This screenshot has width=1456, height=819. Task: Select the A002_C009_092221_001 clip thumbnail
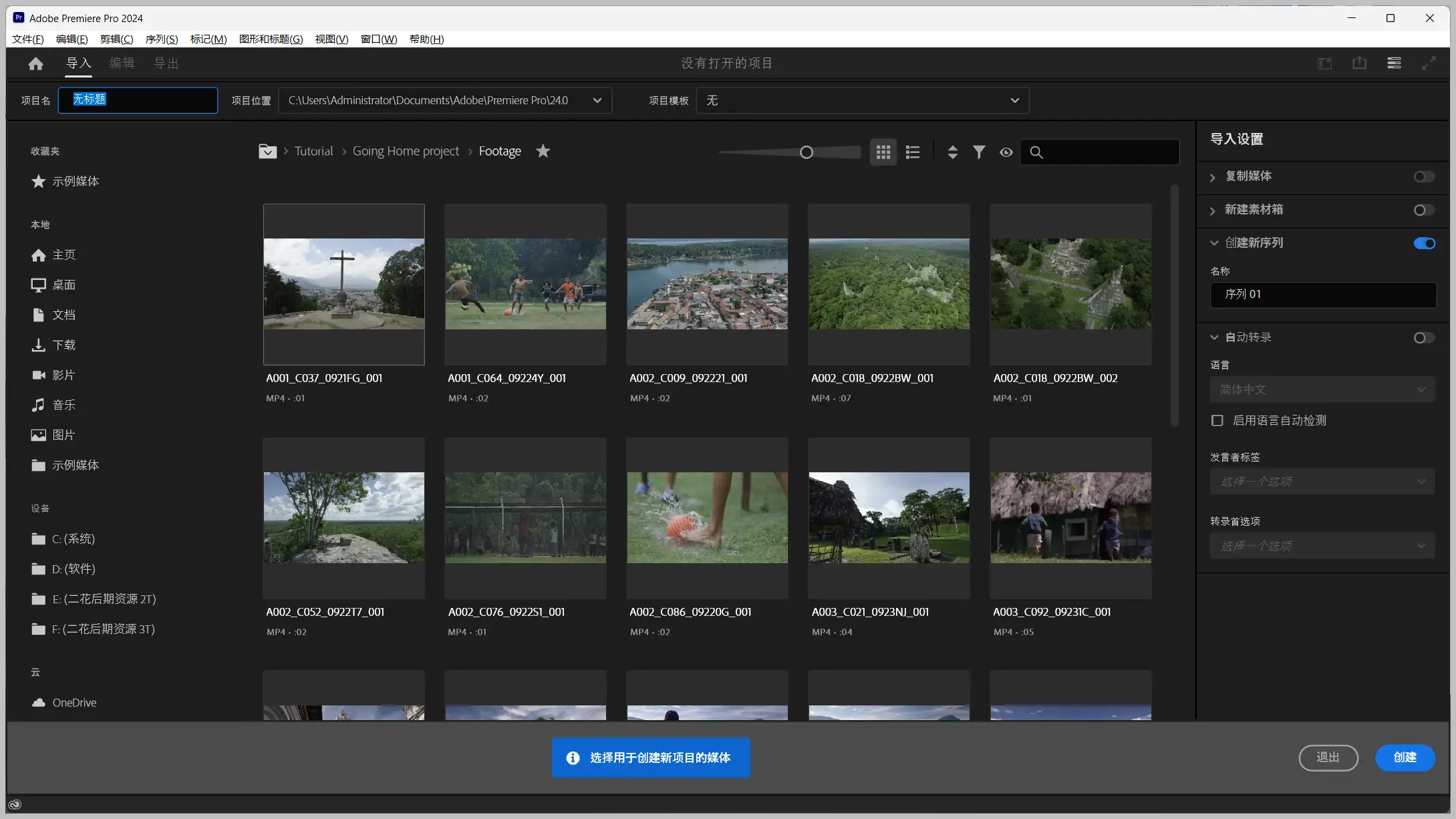pyautogui.click(x=706, y=284)
